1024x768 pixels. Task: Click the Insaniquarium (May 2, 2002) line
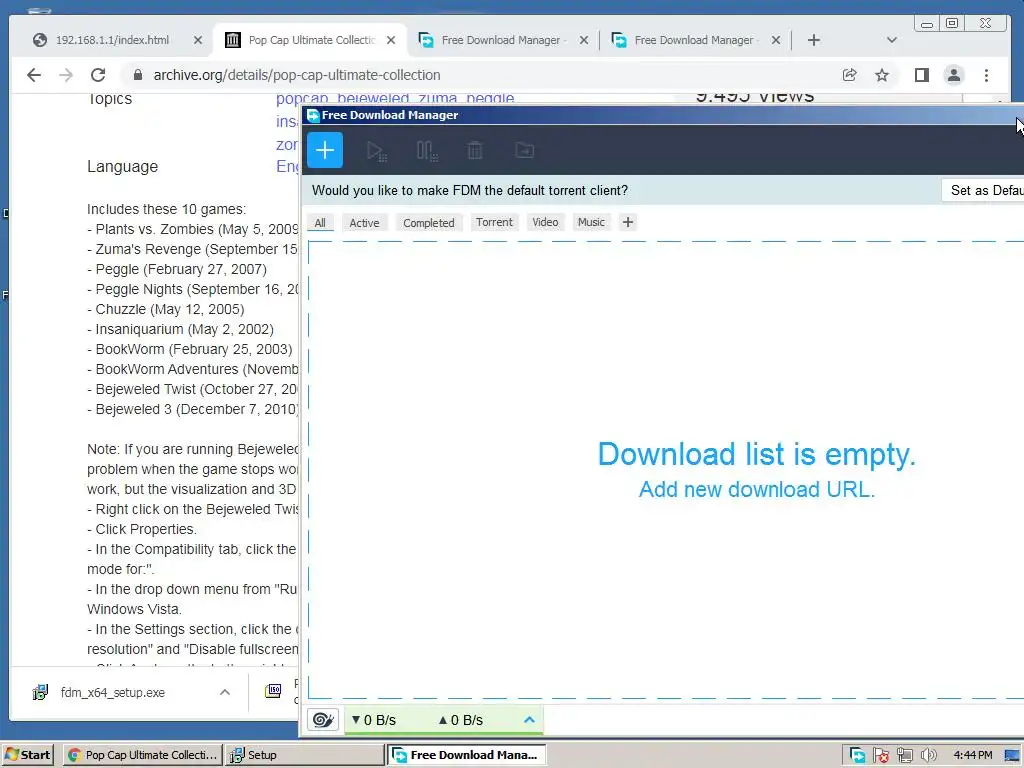click(180, 329)
